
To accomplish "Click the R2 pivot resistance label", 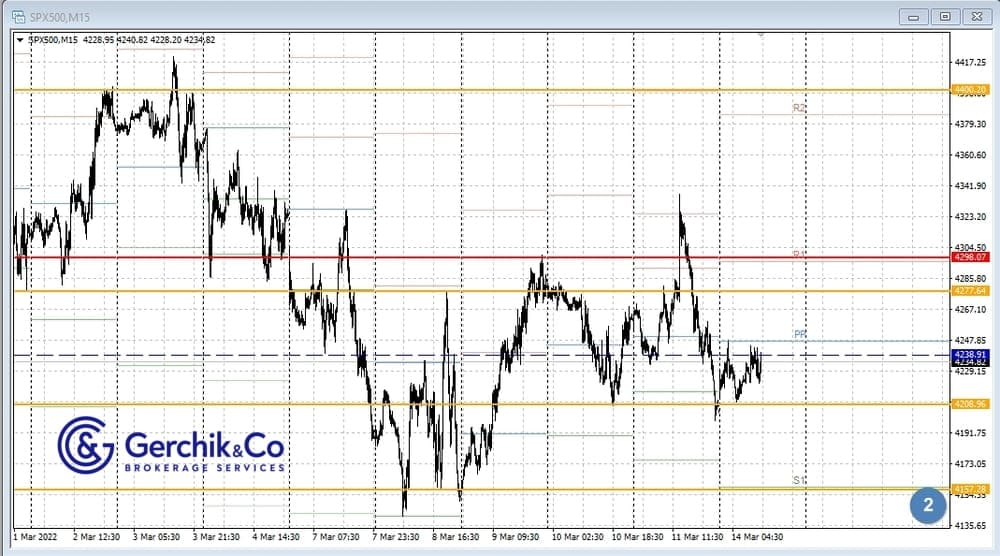I will coord(799,107).
